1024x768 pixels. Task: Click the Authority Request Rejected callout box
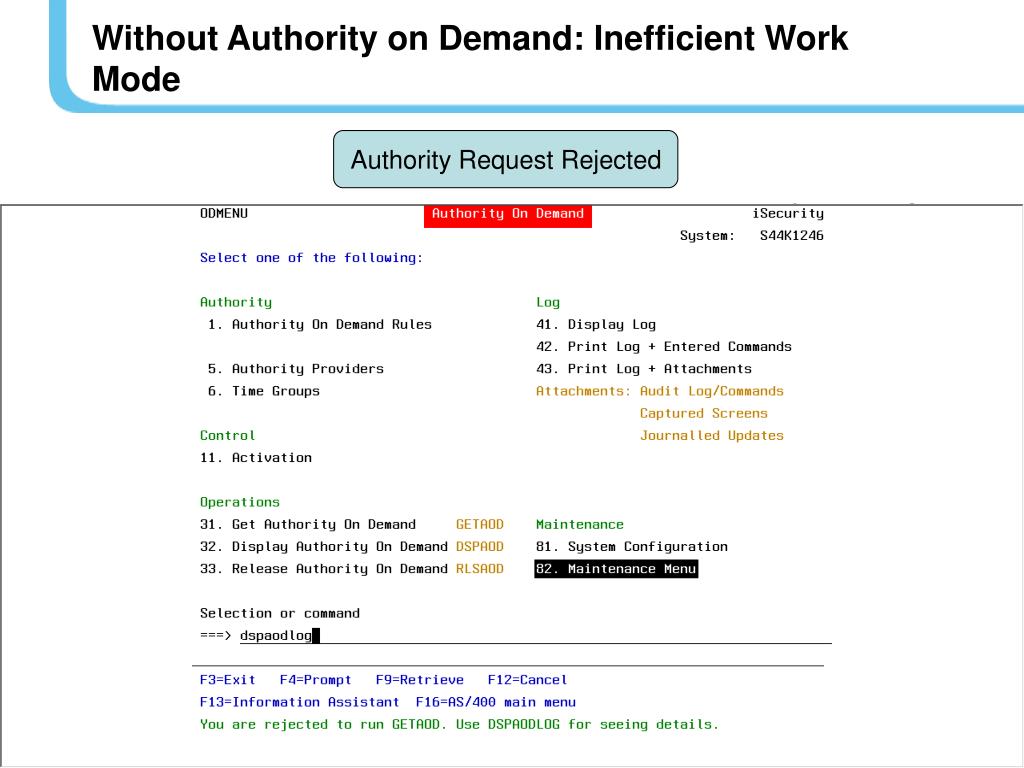[x=505, y=159]
